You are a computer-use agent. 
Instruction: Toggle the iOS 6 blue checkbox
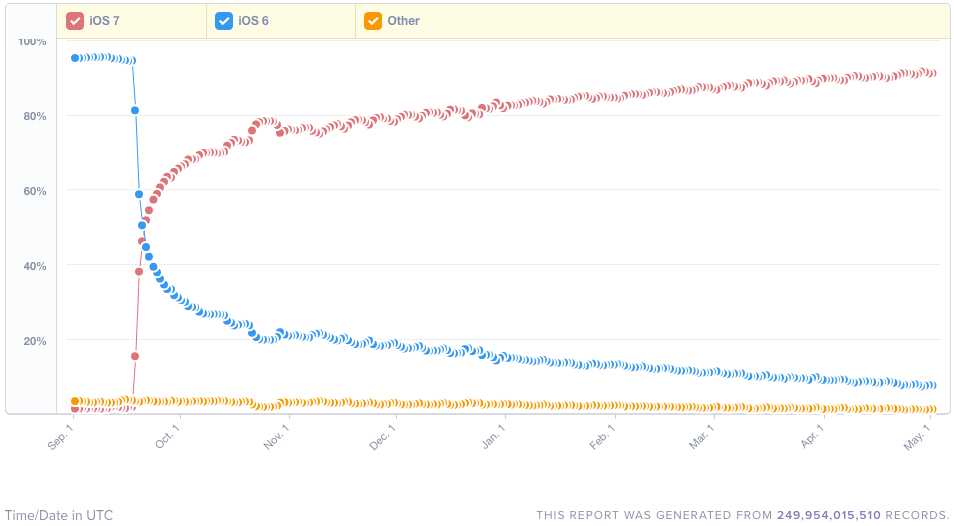pyautogui.click(x=224, y=21)
